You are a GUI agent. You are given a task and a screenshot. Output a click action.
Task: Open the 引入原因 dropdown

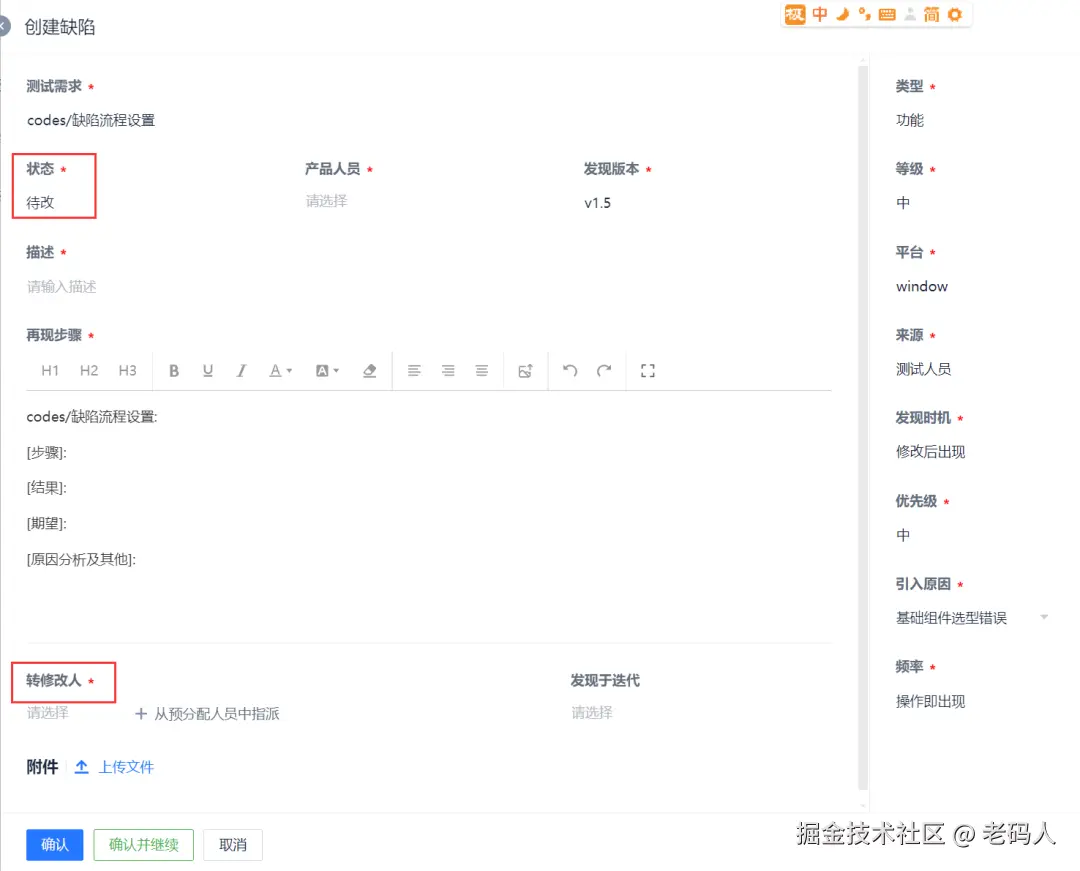click(970, 617)
